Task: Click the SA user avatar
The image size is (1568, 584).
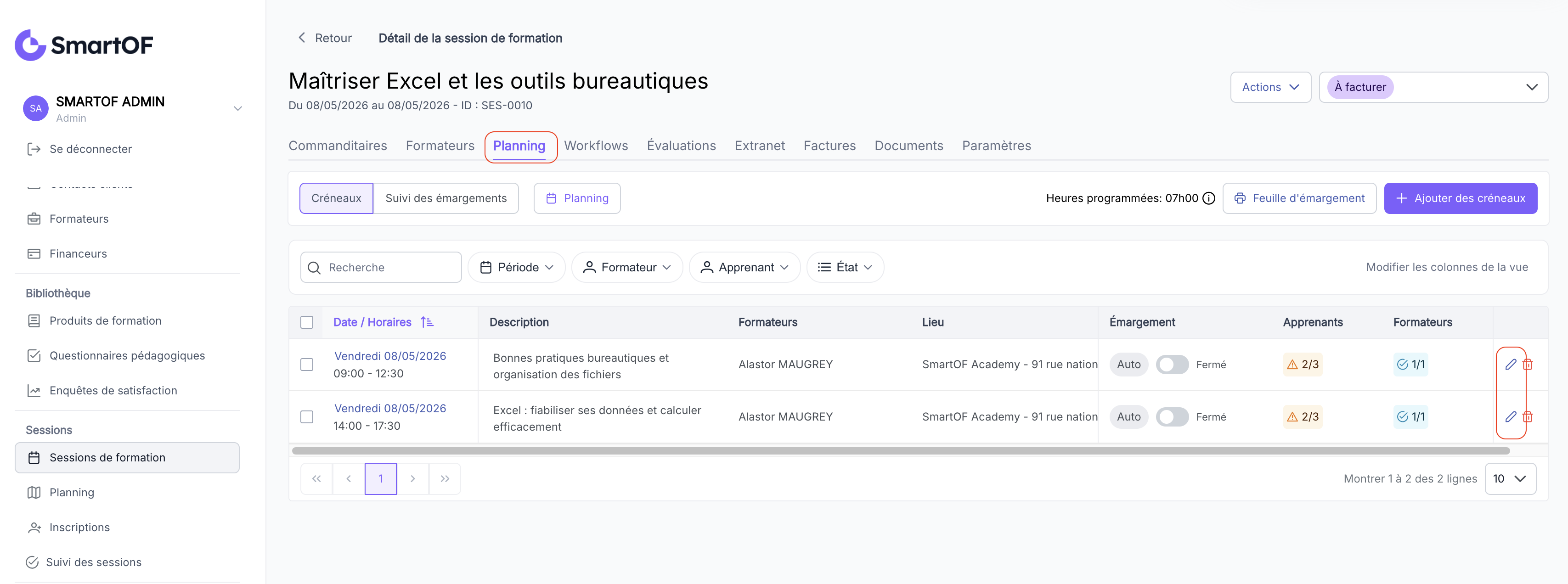Action: tap(36, 108)
